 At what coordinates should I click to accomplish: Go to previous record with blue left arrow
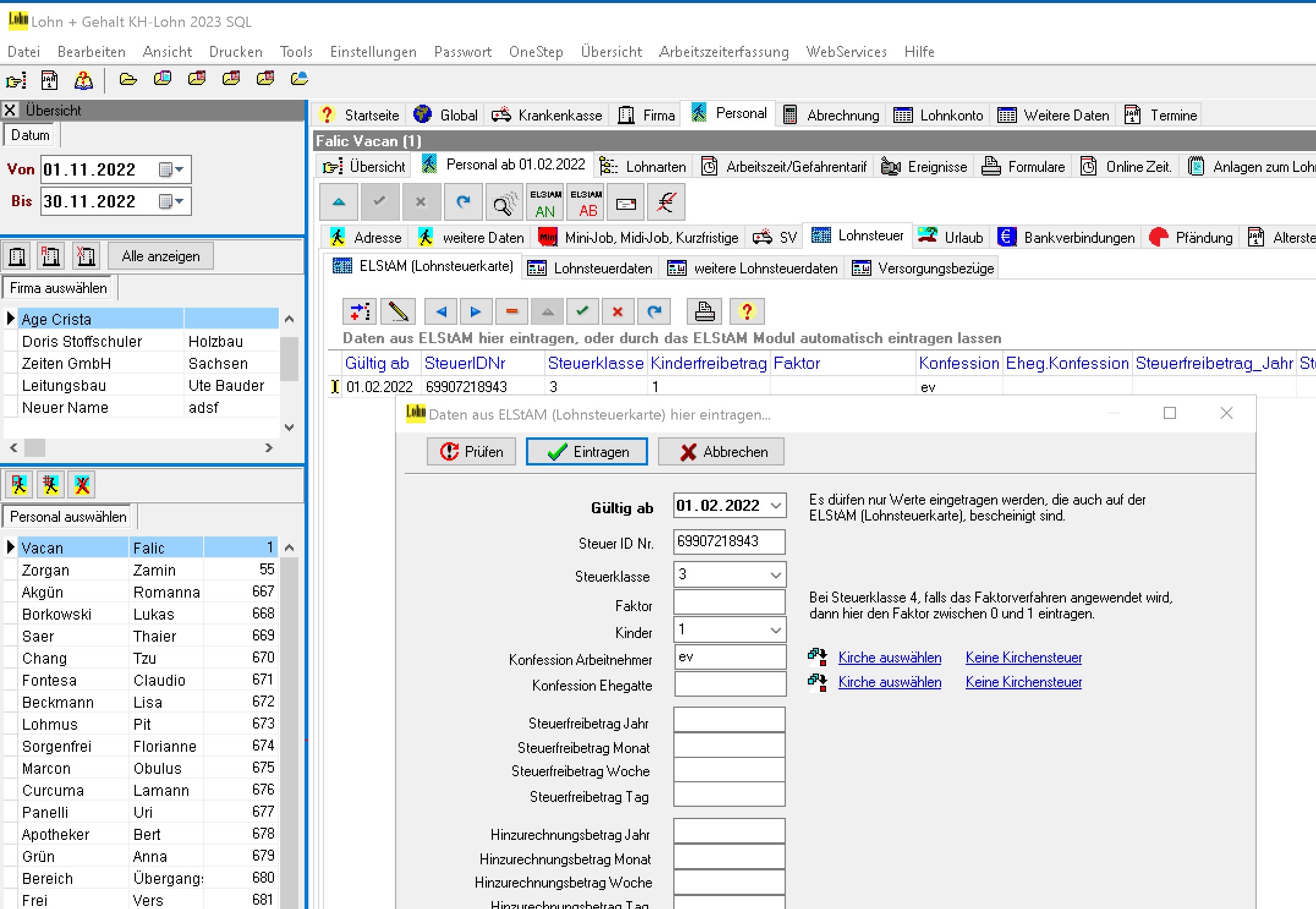pyautogui.click(x=442, y=312)
